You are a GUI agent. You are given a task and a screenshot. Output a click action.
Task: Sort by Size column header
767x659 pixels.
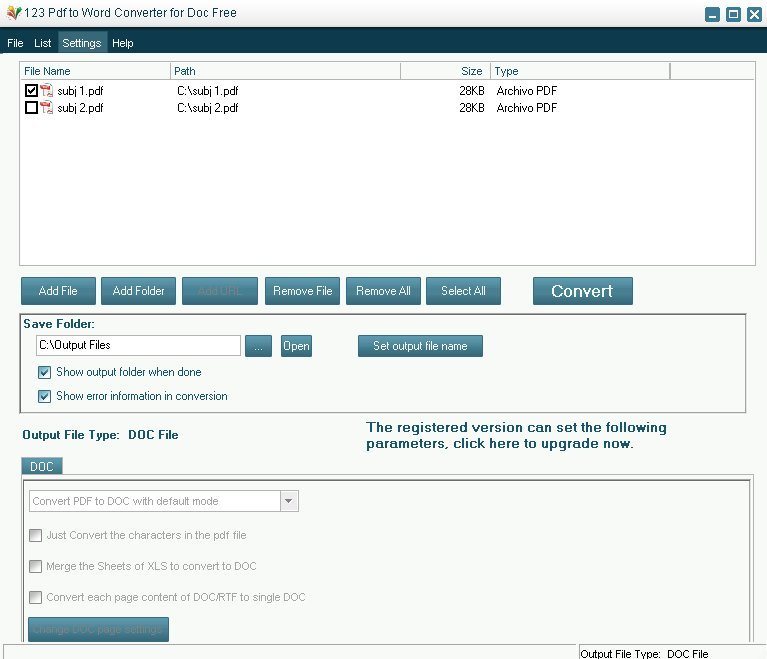click(445, 71)
